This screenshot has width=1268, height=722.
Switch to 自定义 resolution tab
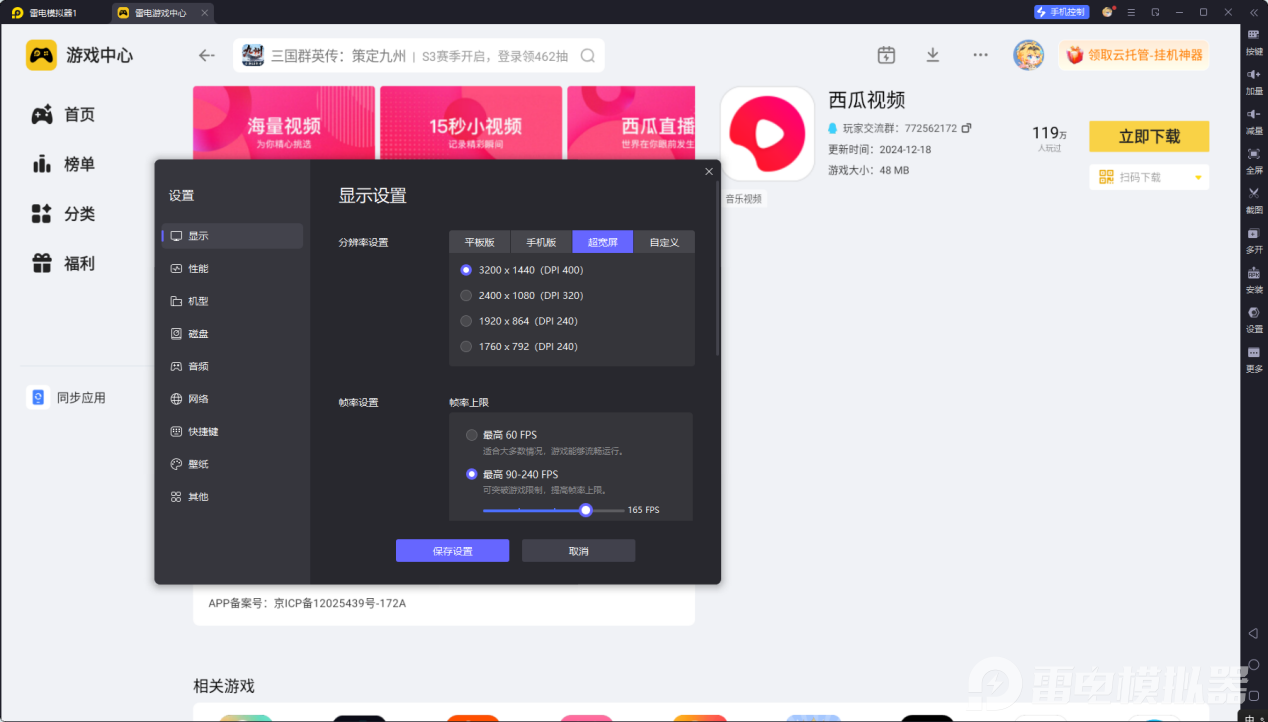[x=664, y=242]
